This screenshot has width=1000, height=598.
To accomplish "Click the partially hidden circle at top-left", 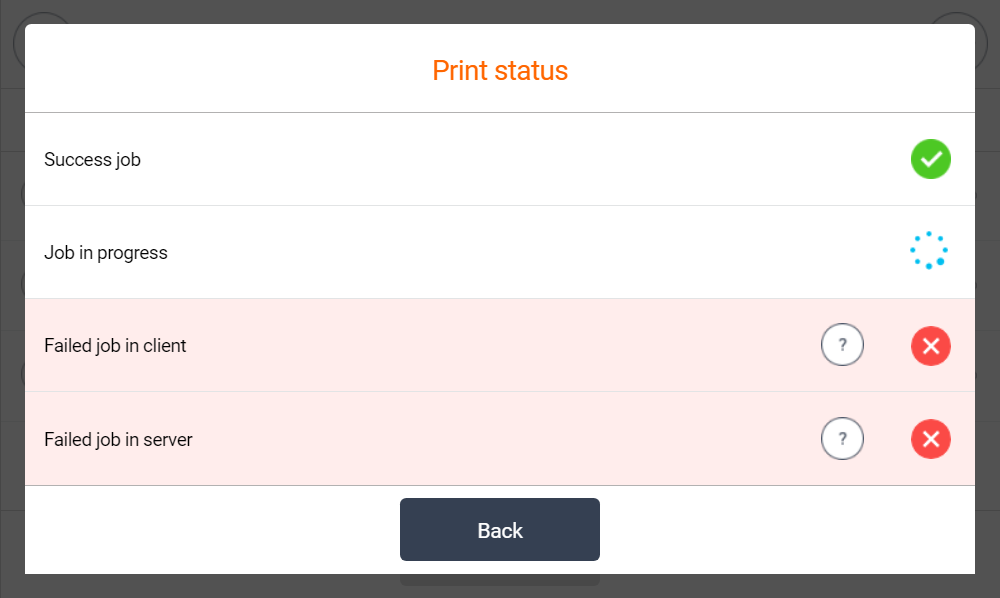I will click(40, 19).
